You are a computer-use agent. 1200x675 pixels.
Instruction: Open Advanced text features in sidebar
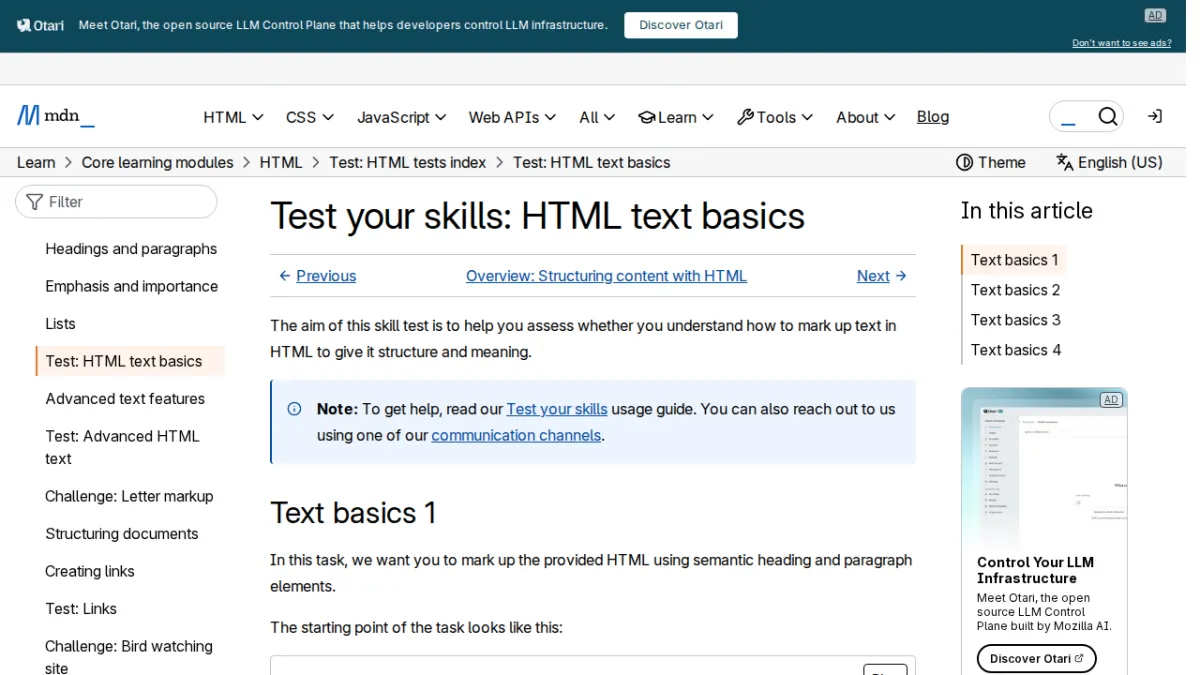[x=125, y=399]
